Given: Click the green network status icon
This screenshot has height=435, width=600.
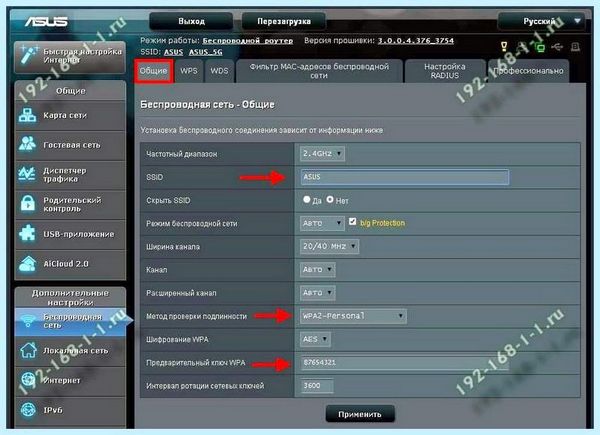Looking at the screenshot, I should (540, 47).
